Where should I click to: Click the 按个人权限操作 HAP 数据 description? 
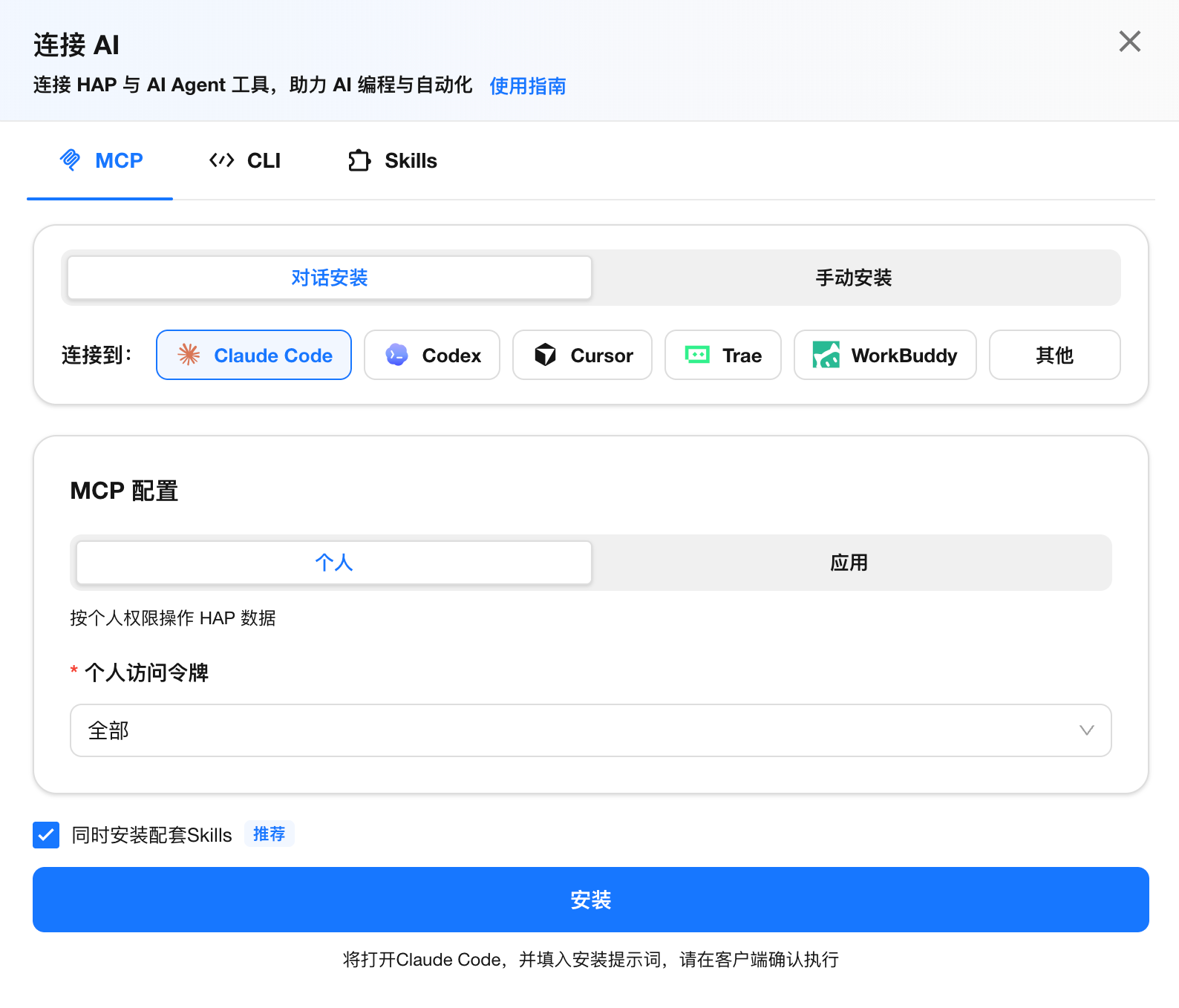pyautogui.click(x=173, y=618)
